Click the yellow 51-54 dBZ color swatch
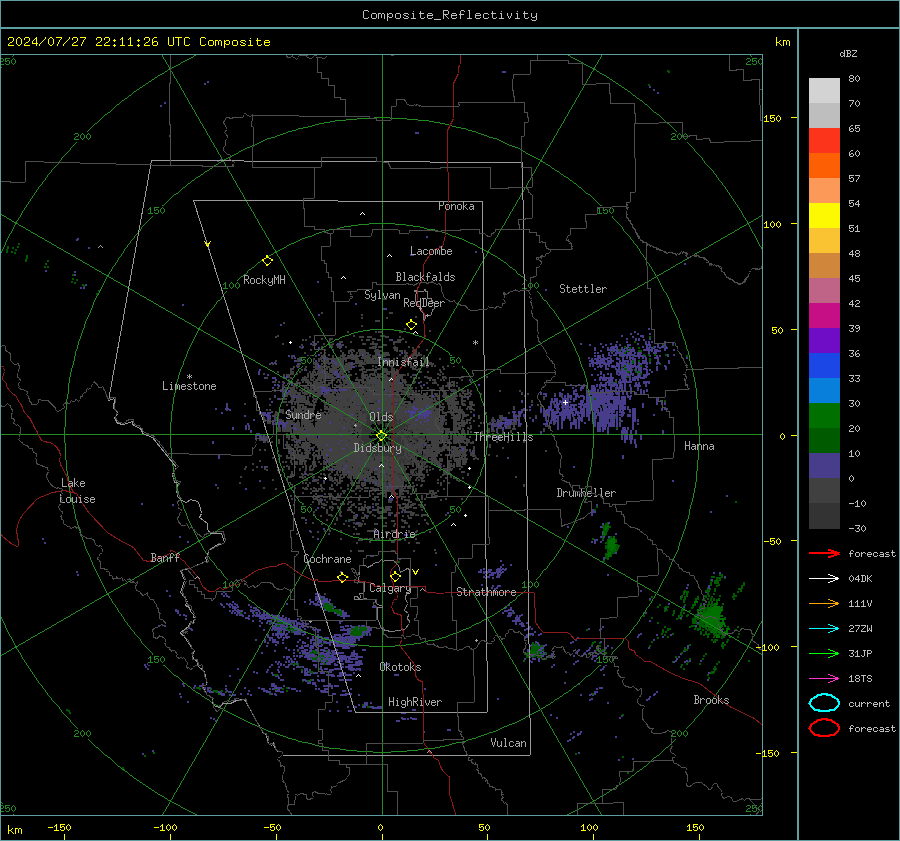The image size is (900, 841). tap(824, 216)
